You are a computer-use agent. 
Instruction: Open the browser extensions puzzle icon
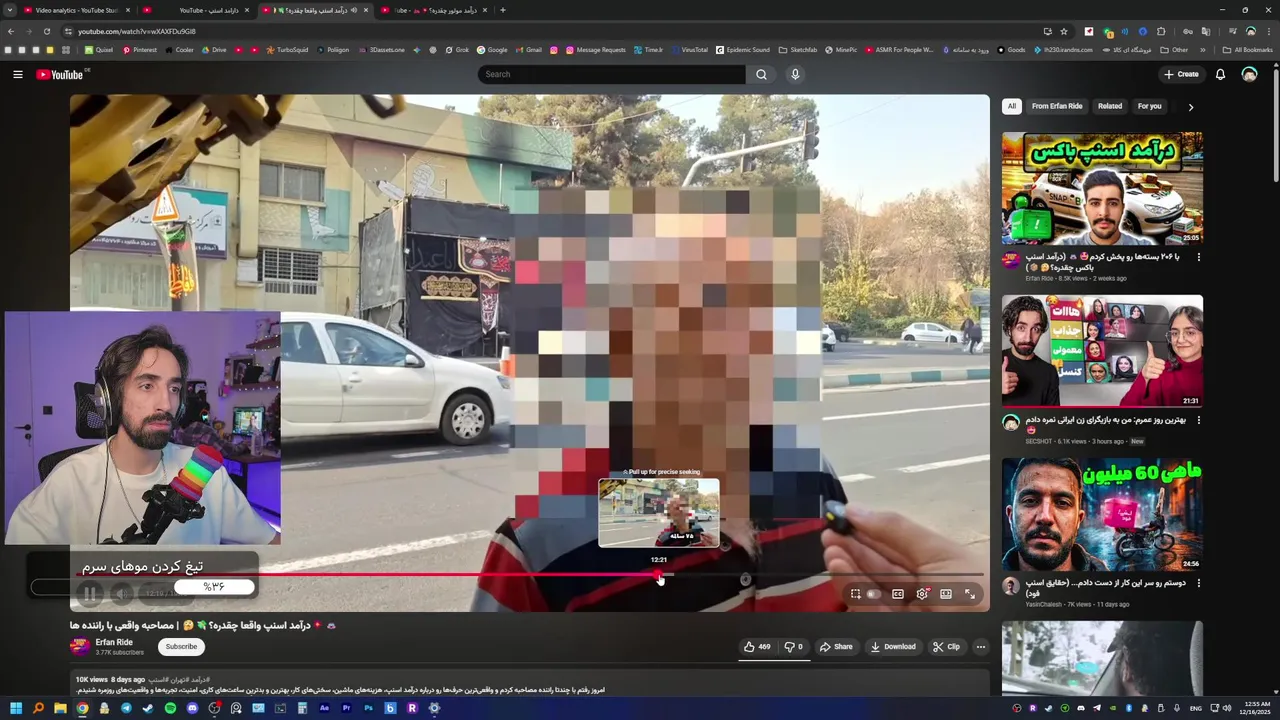(x=1161, y=31)
